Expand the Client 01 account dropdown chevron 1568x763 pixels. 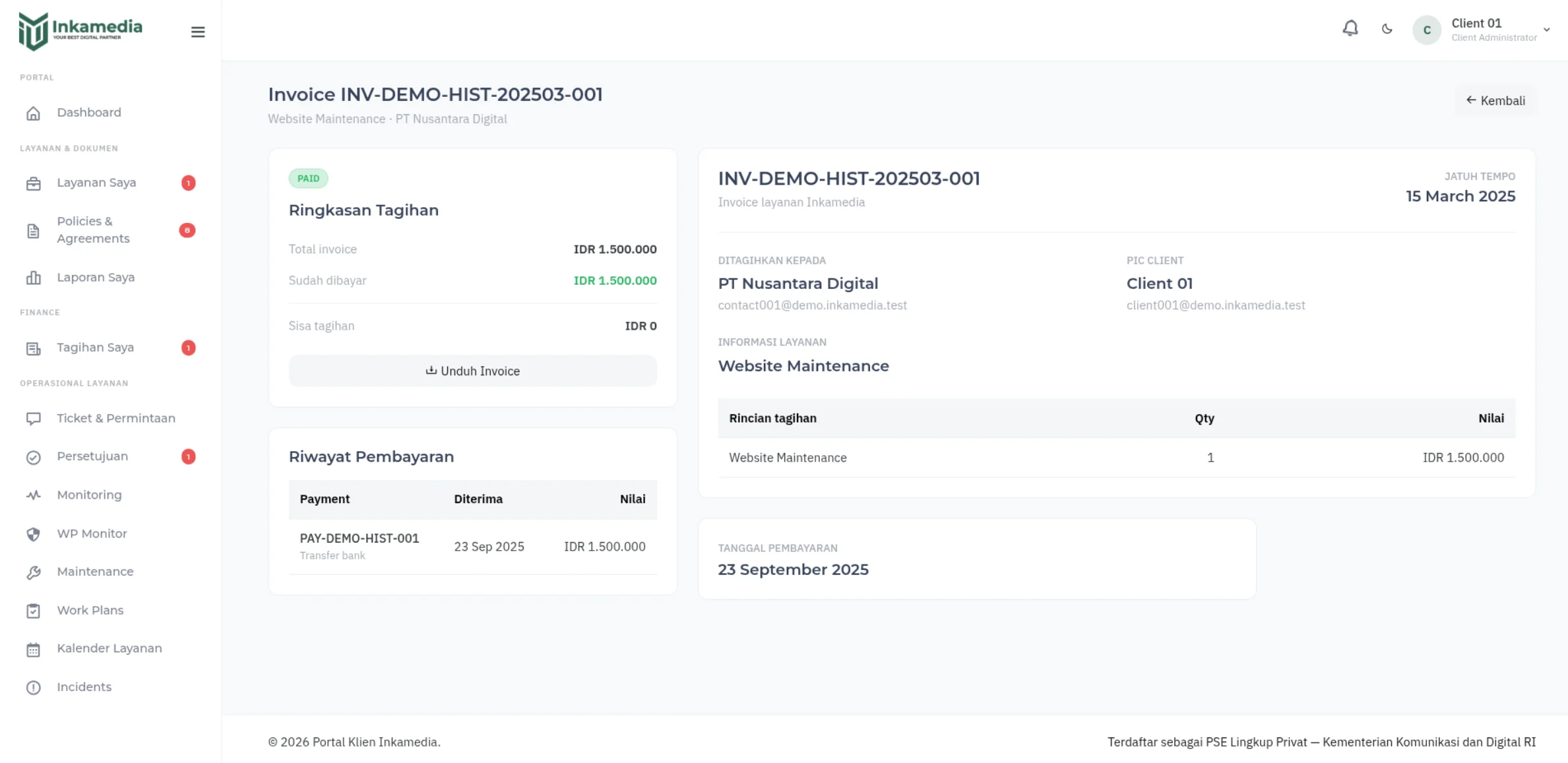[1546, 30]
